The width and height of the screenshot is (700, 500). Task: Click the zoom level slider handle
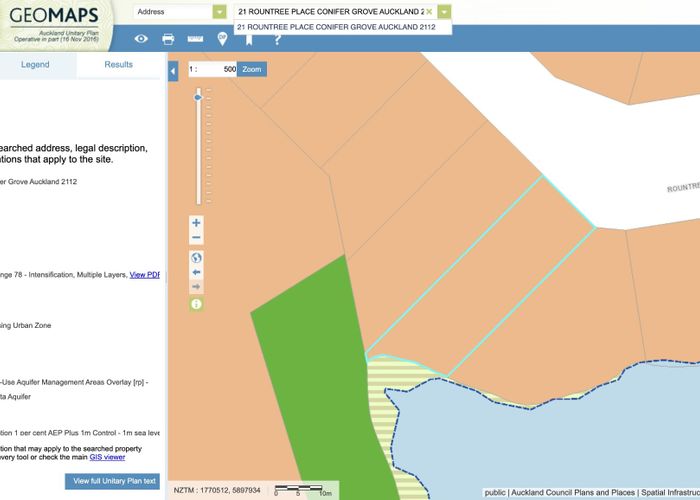[197, 97]
